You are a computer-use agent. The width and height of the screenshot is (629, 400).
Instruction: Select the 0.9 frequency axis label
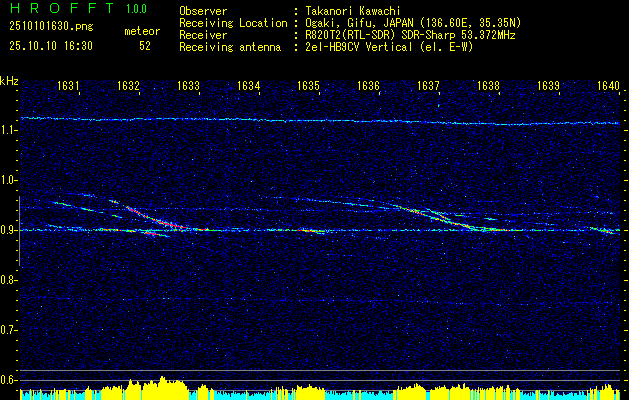click(10, 230)
